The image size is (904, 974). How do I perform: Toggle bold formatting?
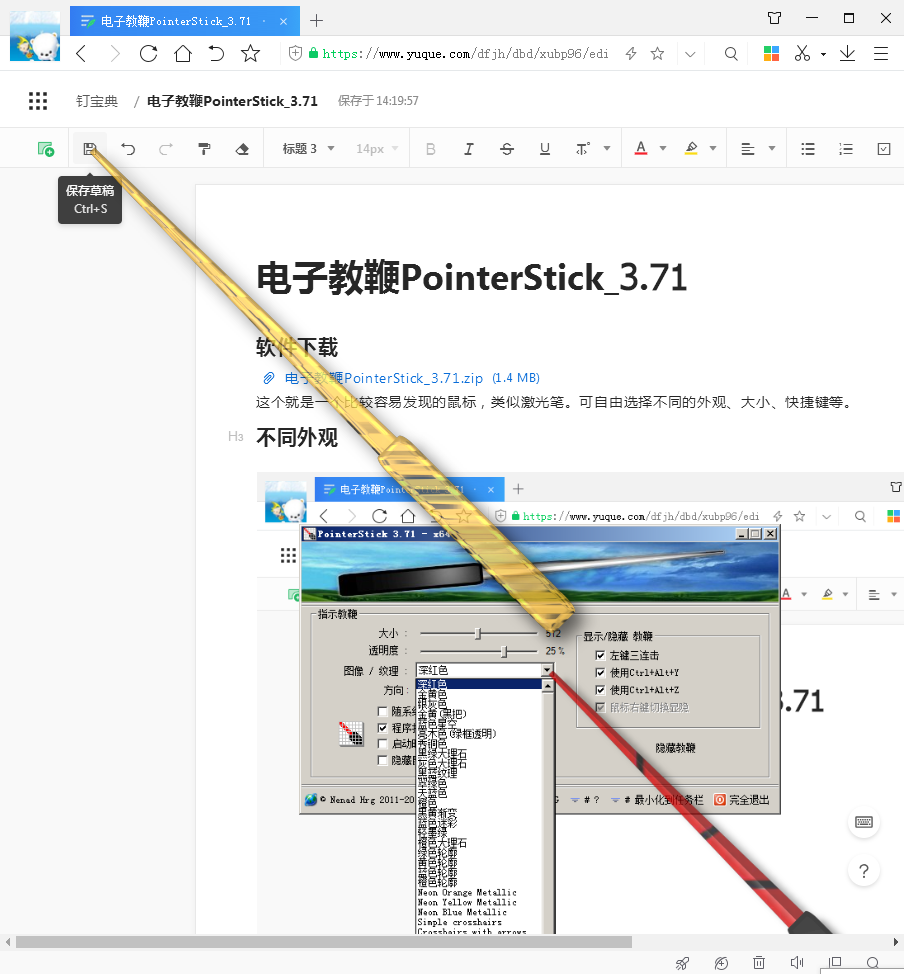431,148
